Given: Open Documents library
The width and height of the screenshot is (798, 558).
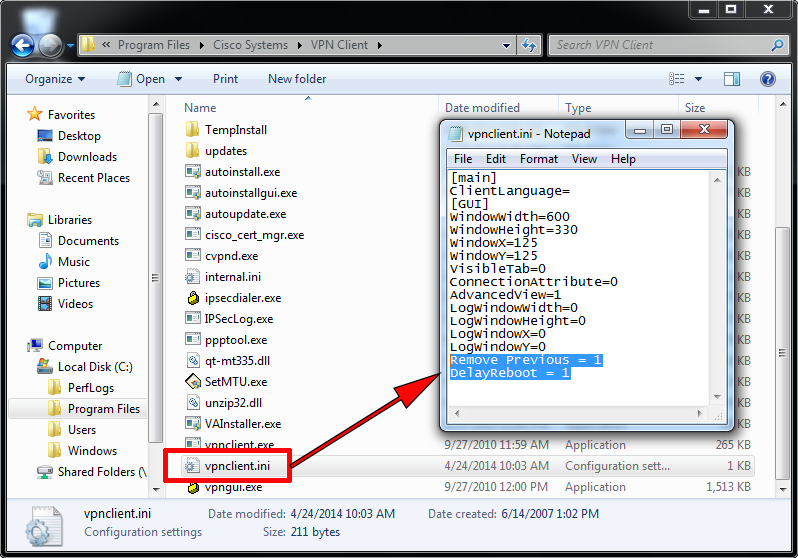Looking at the screenshot, I should 79,241.
